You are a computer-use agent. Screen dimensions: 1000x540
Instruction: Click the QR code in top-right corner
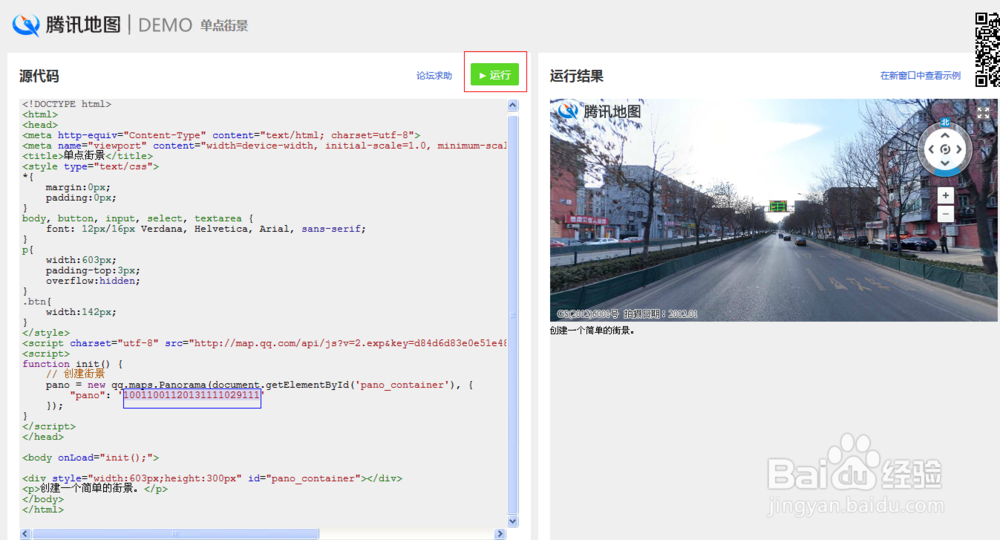pyautogui.click(x=987, y=49)
